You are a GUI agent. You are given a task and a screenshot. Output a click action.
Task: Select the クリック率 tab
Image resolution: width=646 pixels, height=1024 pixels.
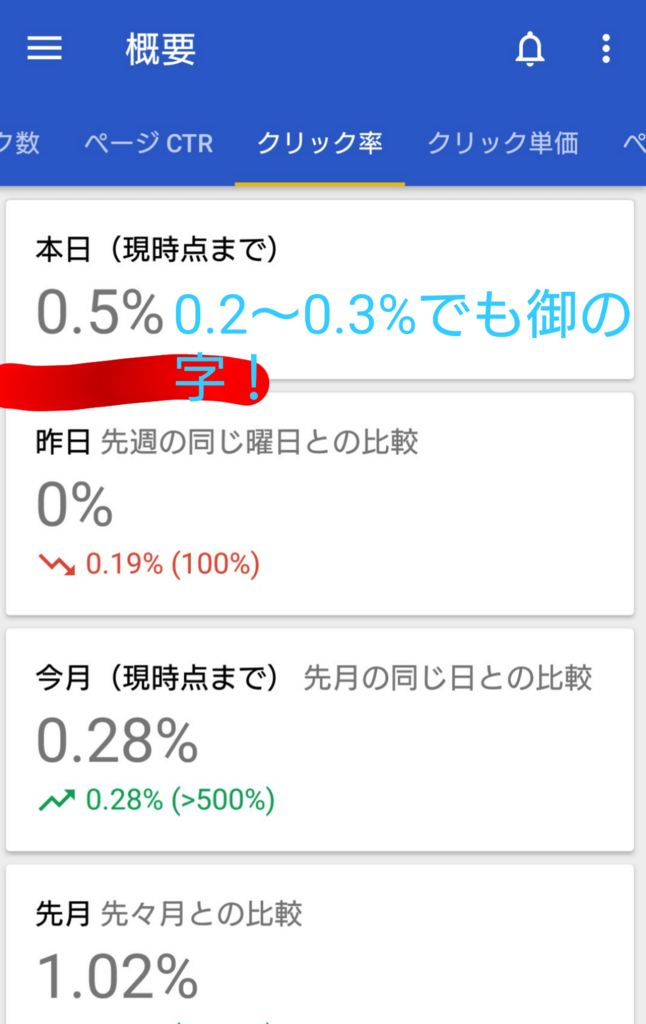319,143
